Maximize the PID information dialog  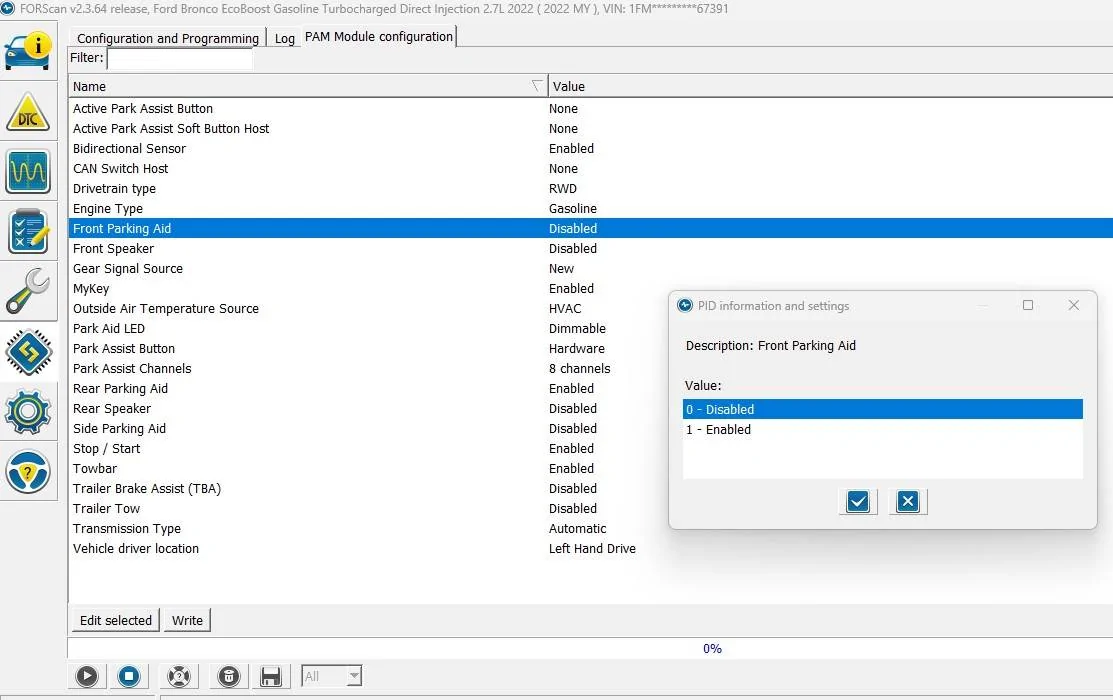pyautogui.click(x=1027, y=305)
